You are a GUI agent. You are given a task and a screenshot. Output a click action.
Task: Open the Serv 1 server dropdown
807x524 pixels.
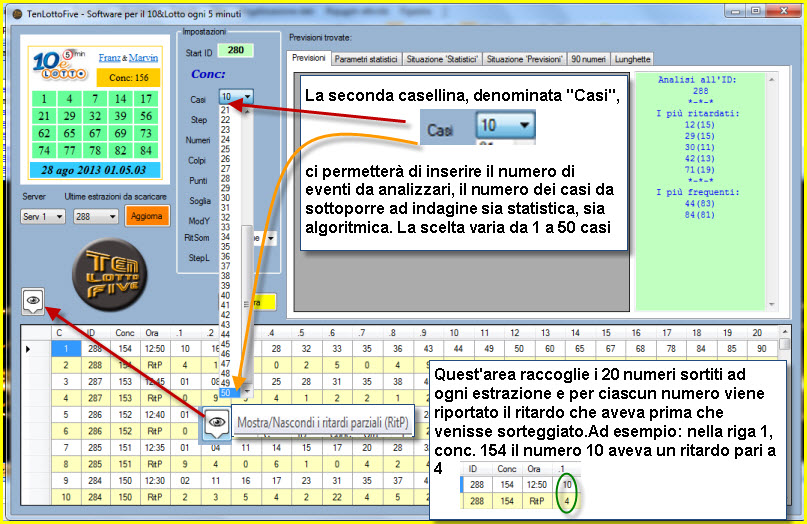(43, 217)
